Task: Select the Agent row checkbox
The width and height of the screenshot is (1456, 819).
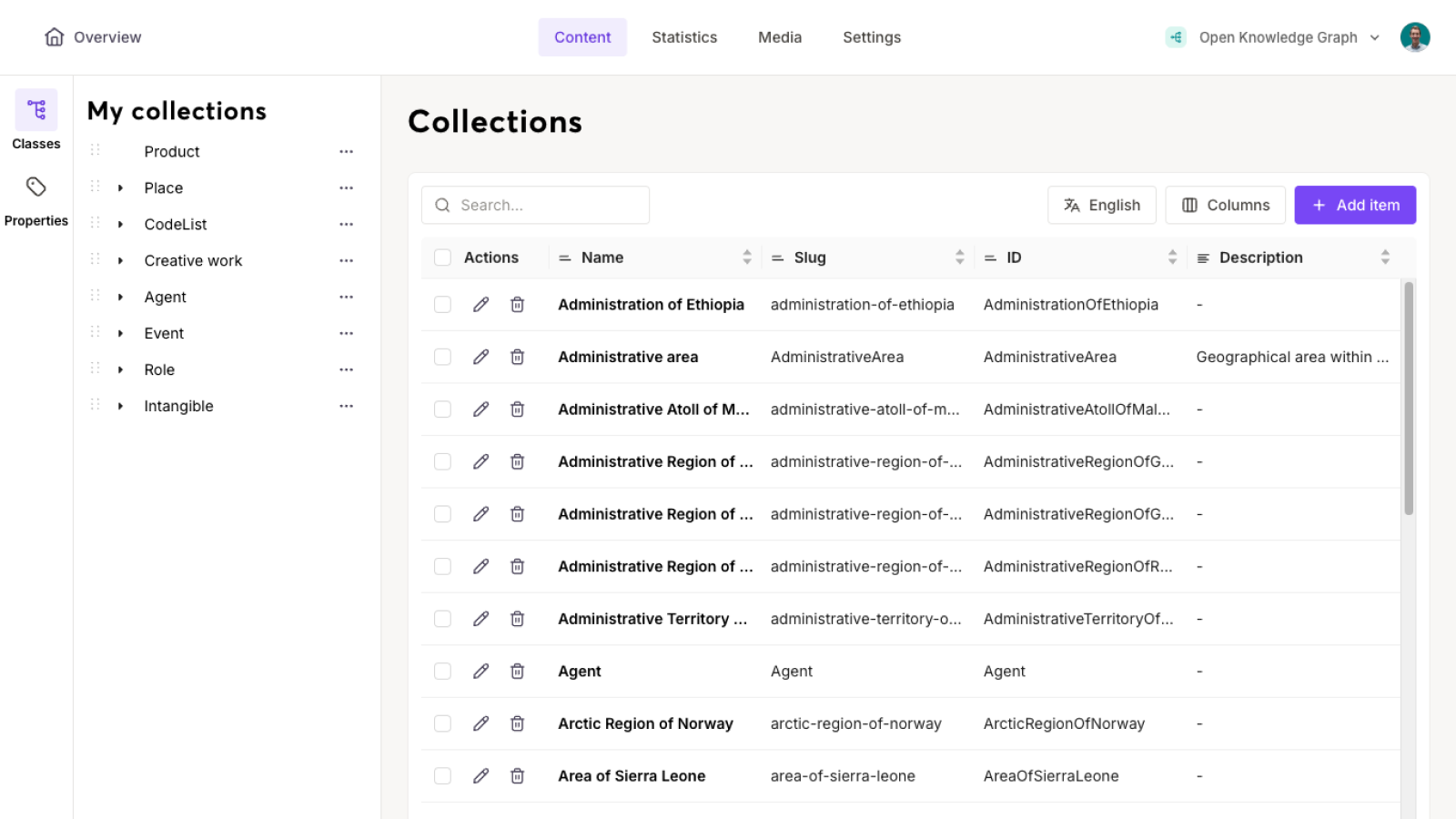Action: pyautogui.click(x=442, y=672)
